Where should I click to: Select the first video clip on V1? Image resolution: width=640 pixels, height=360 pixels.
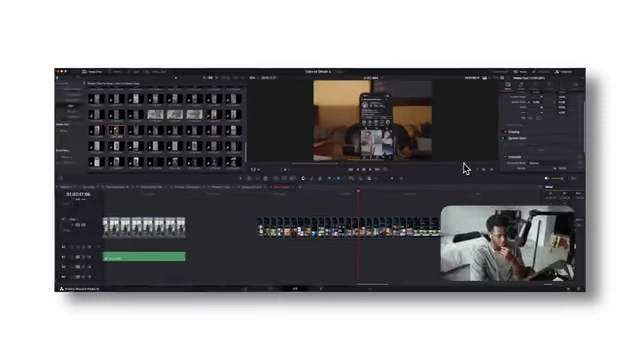(144, 227)
